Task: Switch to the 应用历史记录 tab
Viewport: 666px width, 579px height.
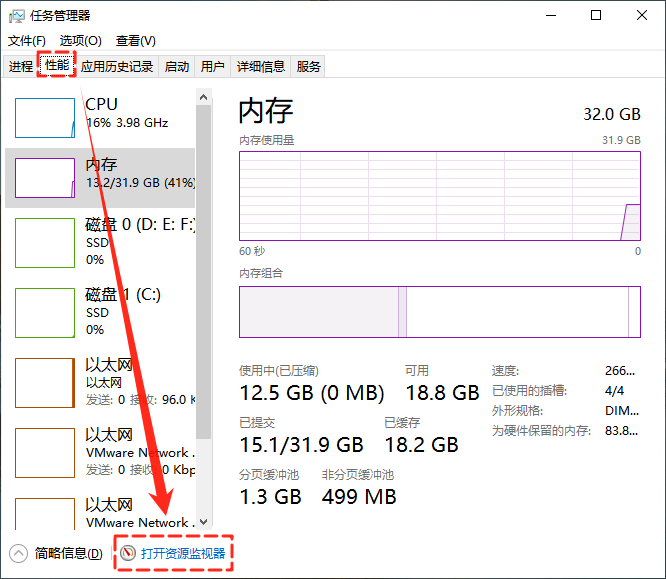Action: [117, 67]
